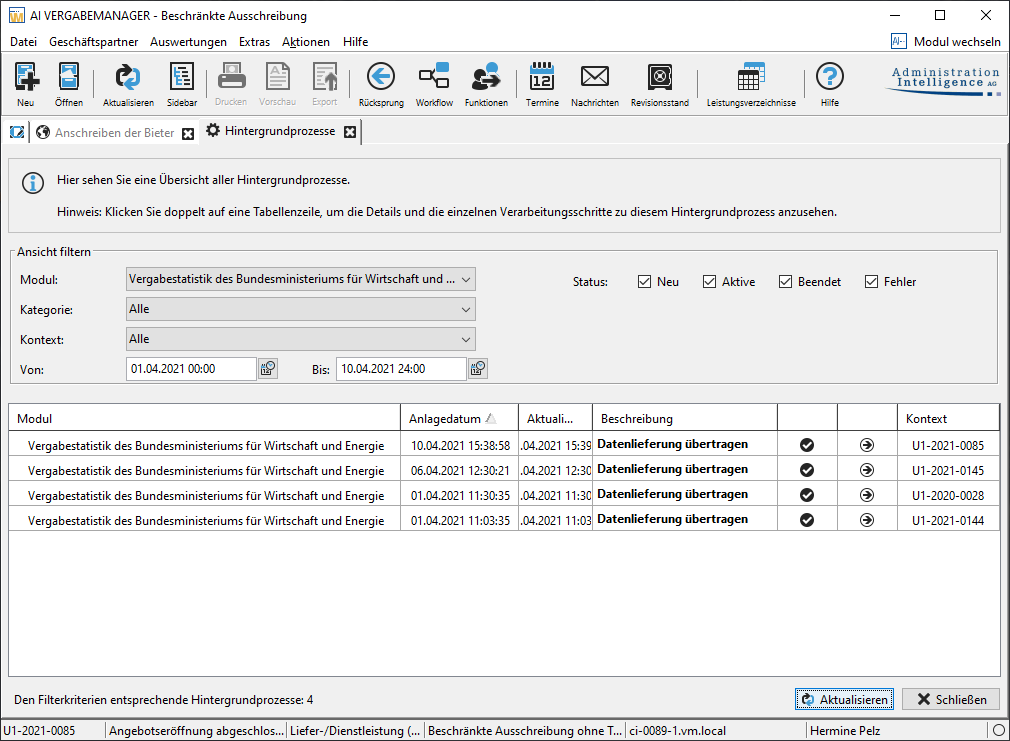
Task: Select the row dated 01.04.2021 11:30:35
Action: tap(504, 496)
